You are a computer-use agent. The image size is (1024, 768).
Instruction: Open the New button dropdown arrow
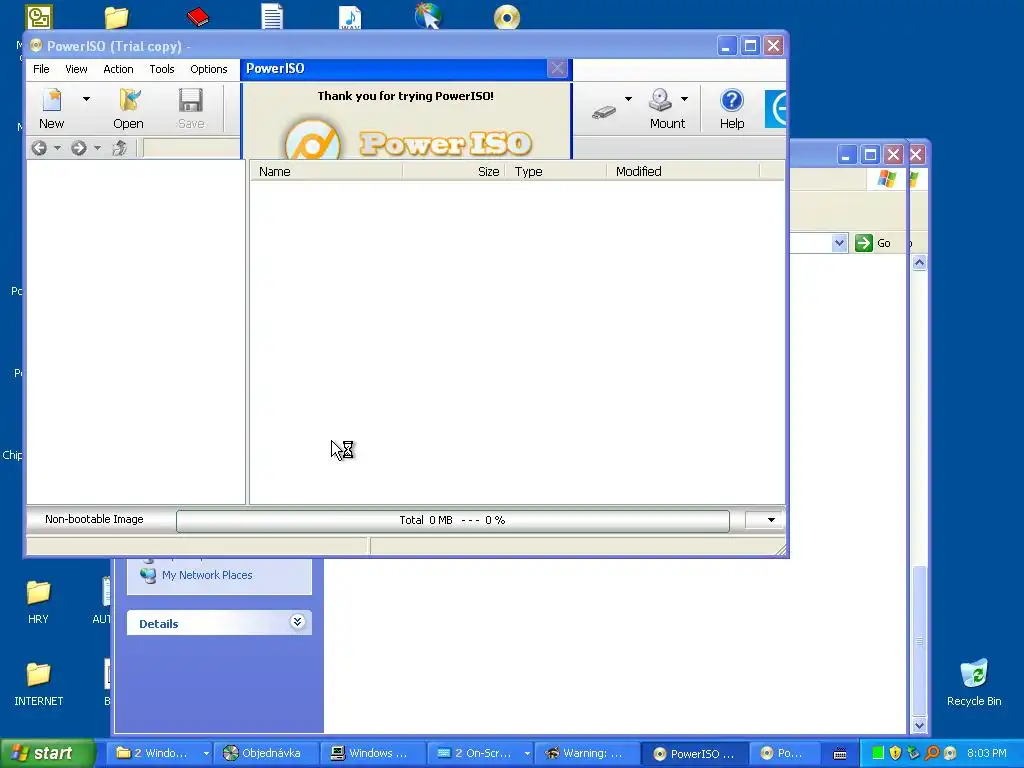tap(86, 99)
